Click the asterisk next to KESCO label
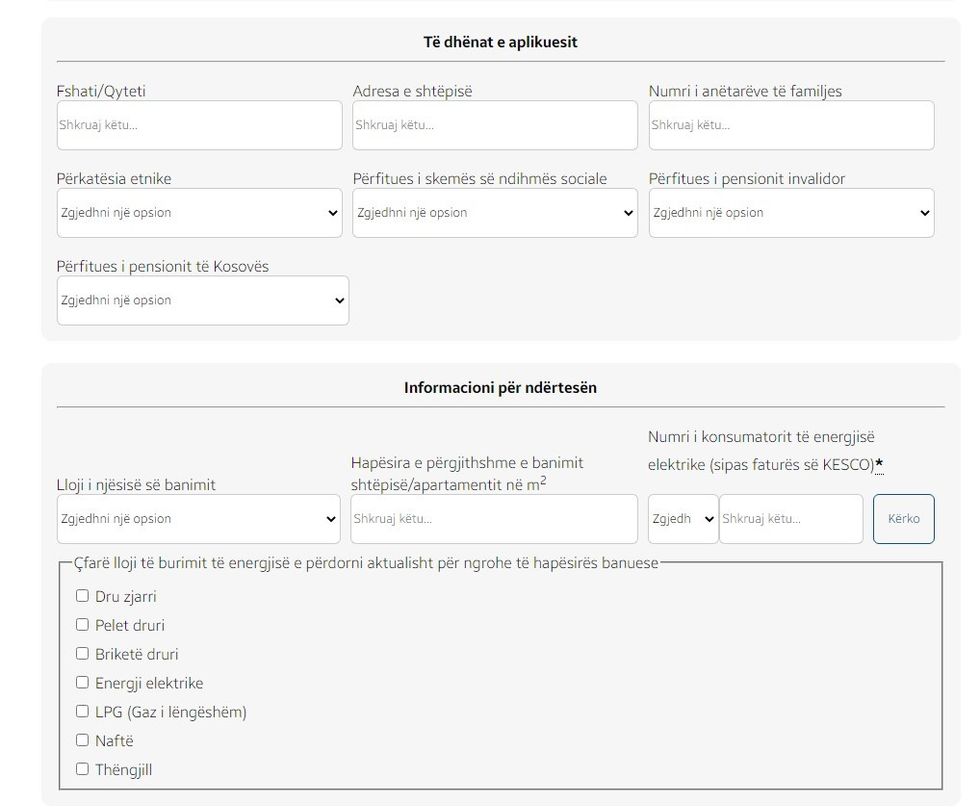980x807 pixels. tap(879, 464)
